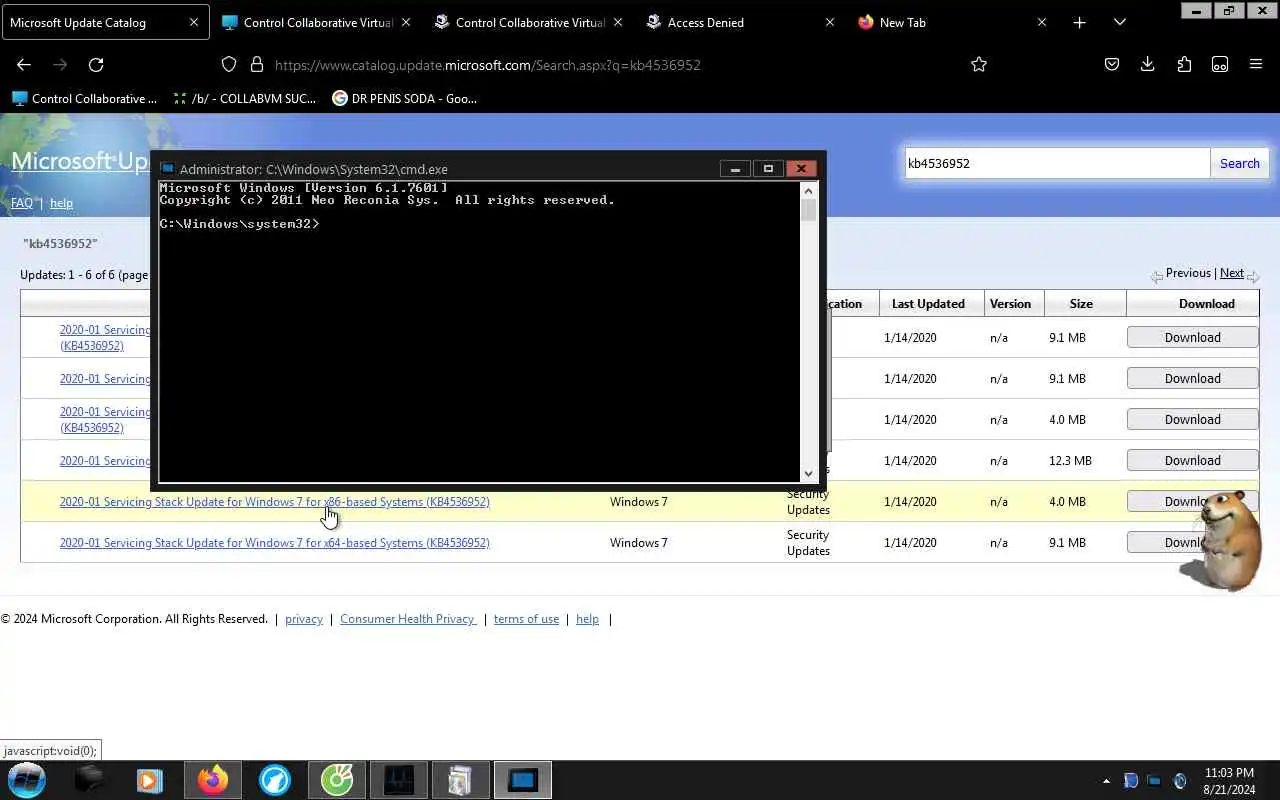Open the Windows 7 x86-based Systems update link
Viewport: 1280px width, 800px height.
coord(274,502)
